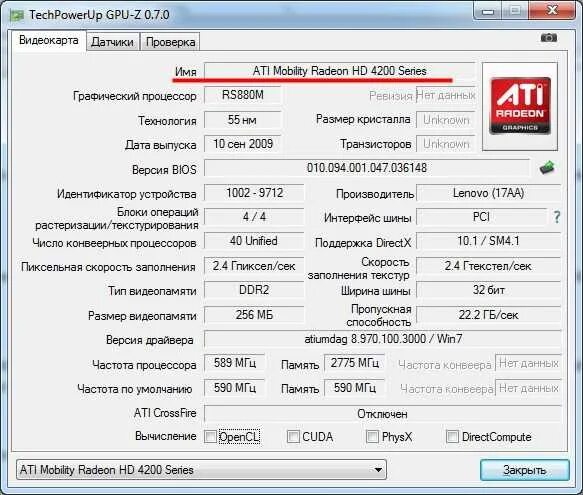The height and width of the screenshot is (495, 583).
Task: Close the GPU-Z window with X
Action: click(553, 11)
